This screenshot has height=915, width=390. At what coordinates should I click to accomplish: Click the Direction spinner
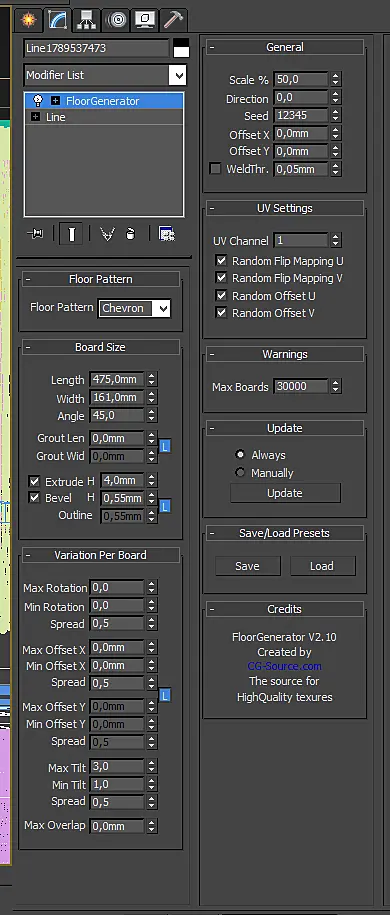[x=335, y=97]
